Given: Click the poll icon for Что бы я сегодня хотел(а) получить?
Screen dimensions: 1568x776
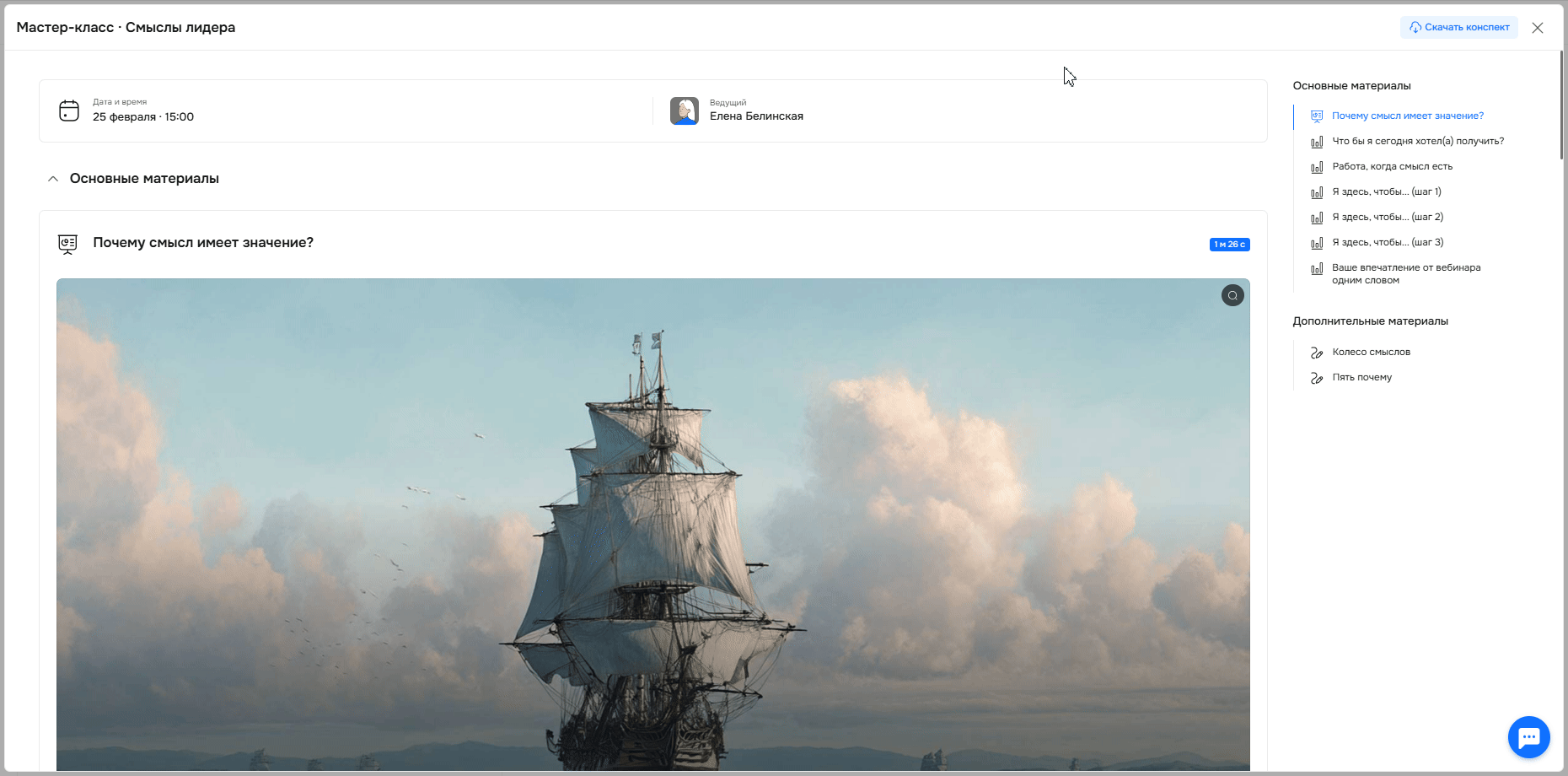Looking at the screenshot, I should pyautogui.click(x=1317, y=142).
